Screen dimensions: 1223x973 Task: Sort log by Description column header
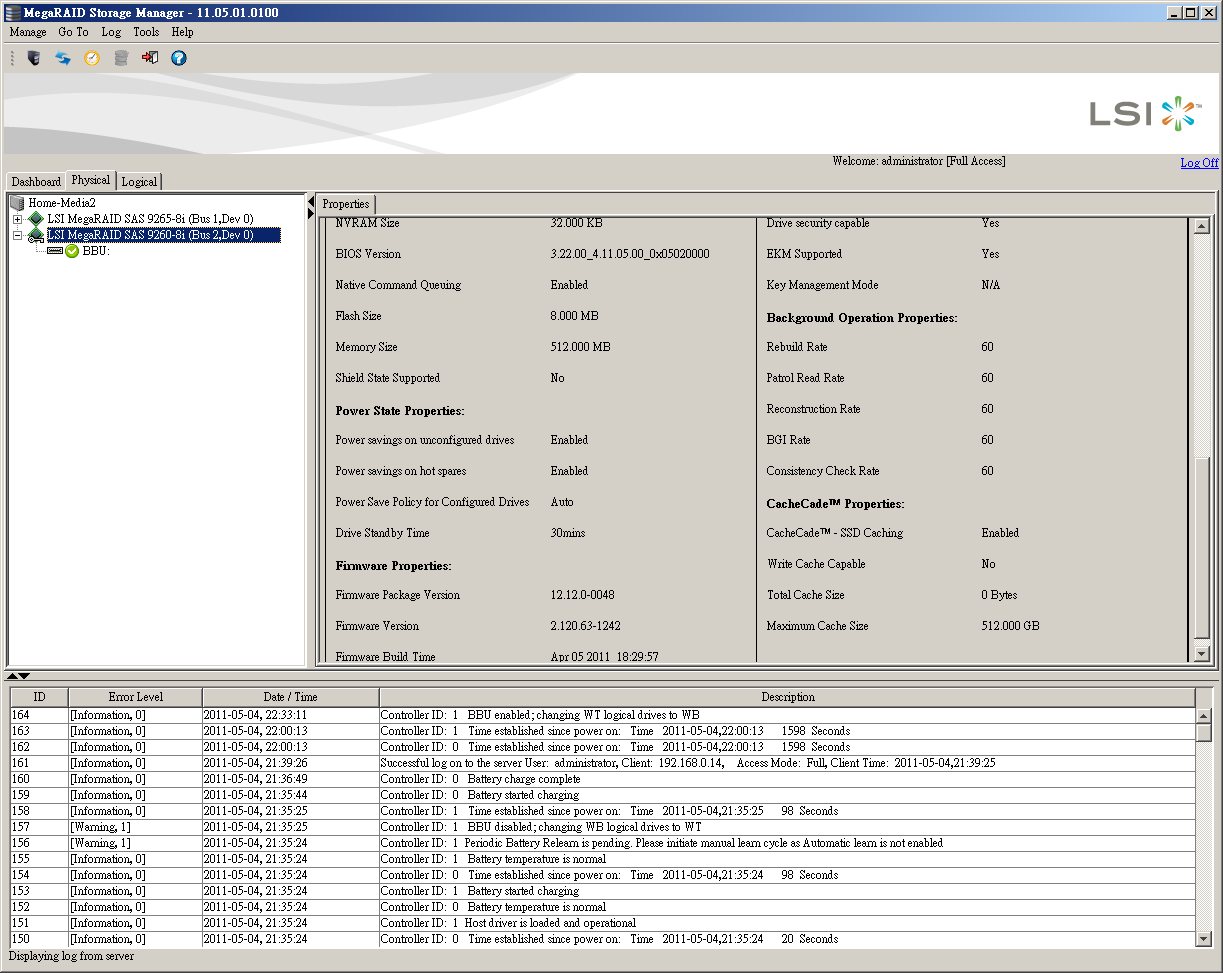[787, 697]
